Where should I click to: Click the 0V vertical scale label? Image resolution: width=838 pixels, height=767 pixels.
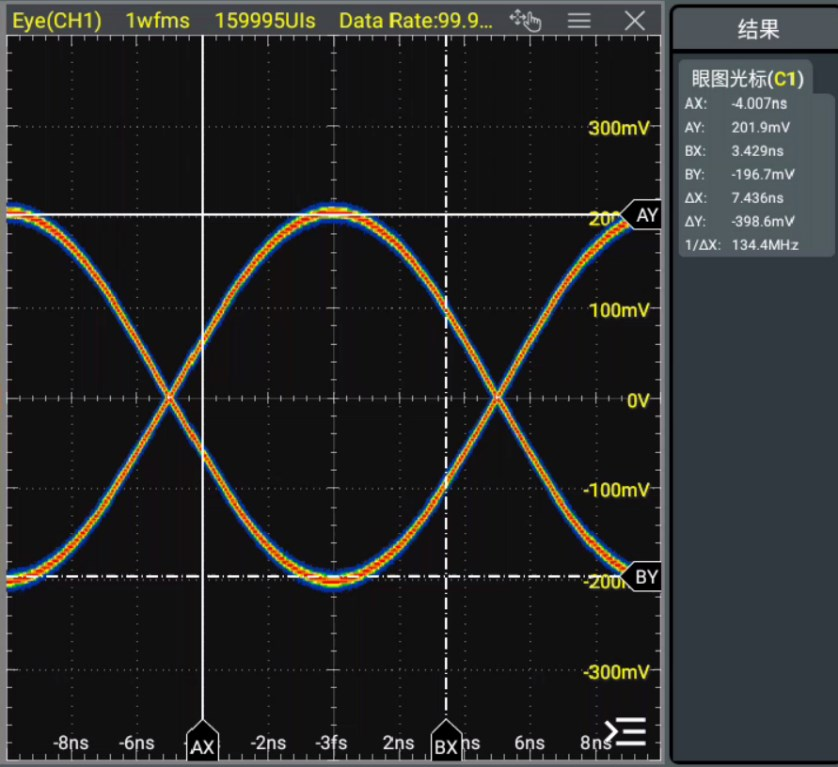(x=638, y=400)
